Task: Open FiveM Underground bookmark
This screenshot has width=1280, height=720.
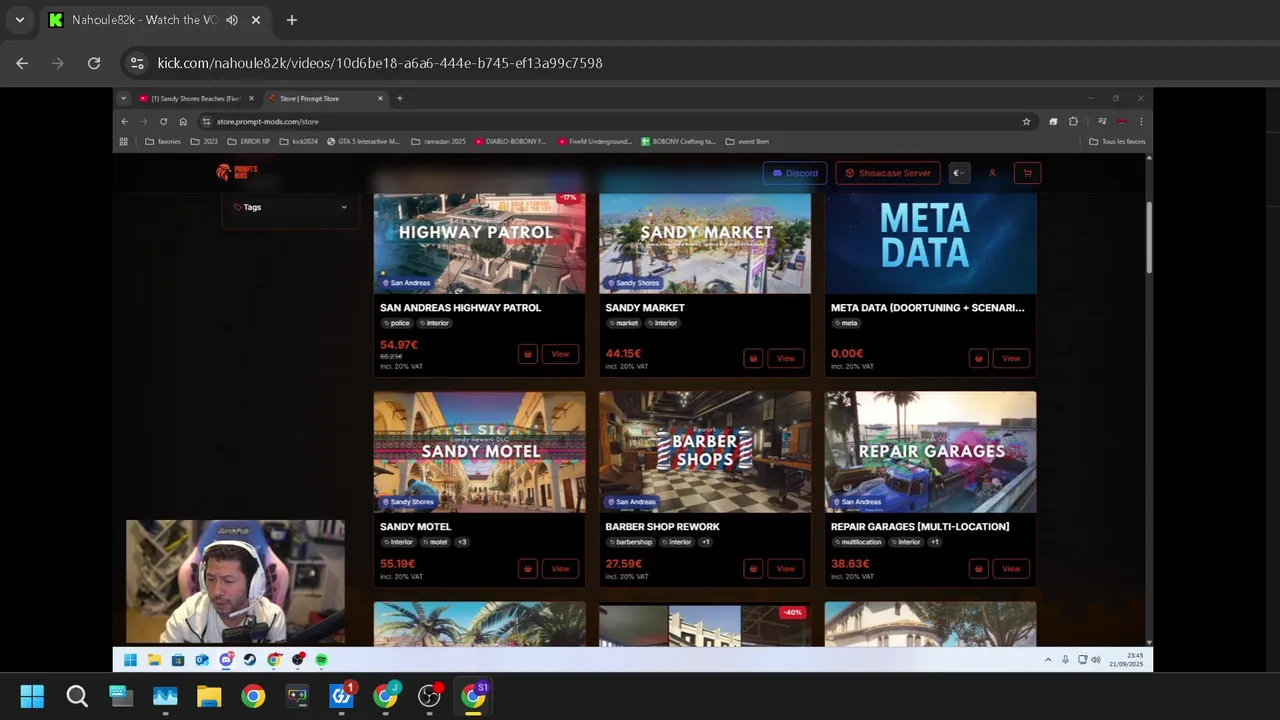Action: coord(595,141)
